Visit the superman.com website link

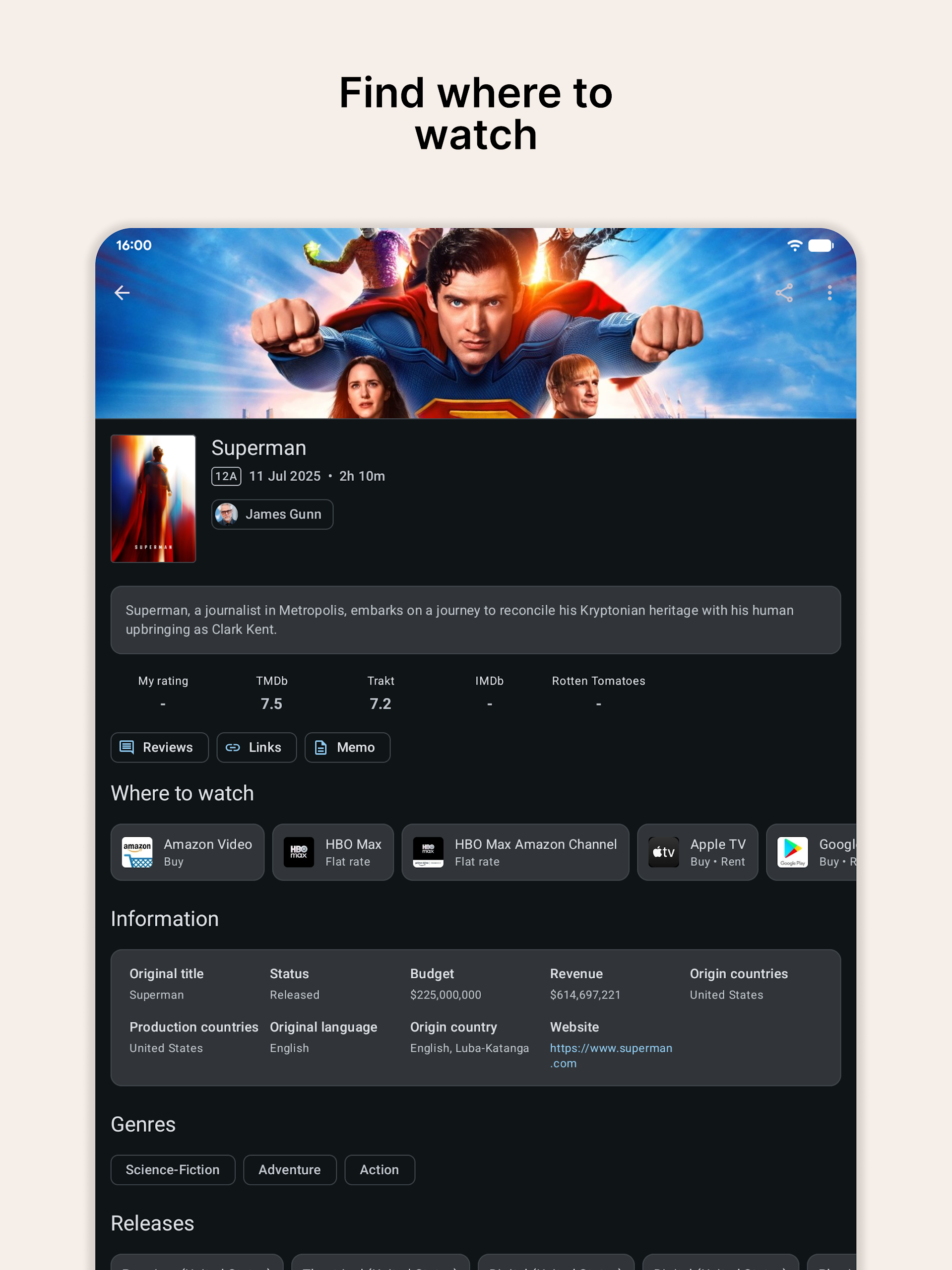(x=610, y=1055)
